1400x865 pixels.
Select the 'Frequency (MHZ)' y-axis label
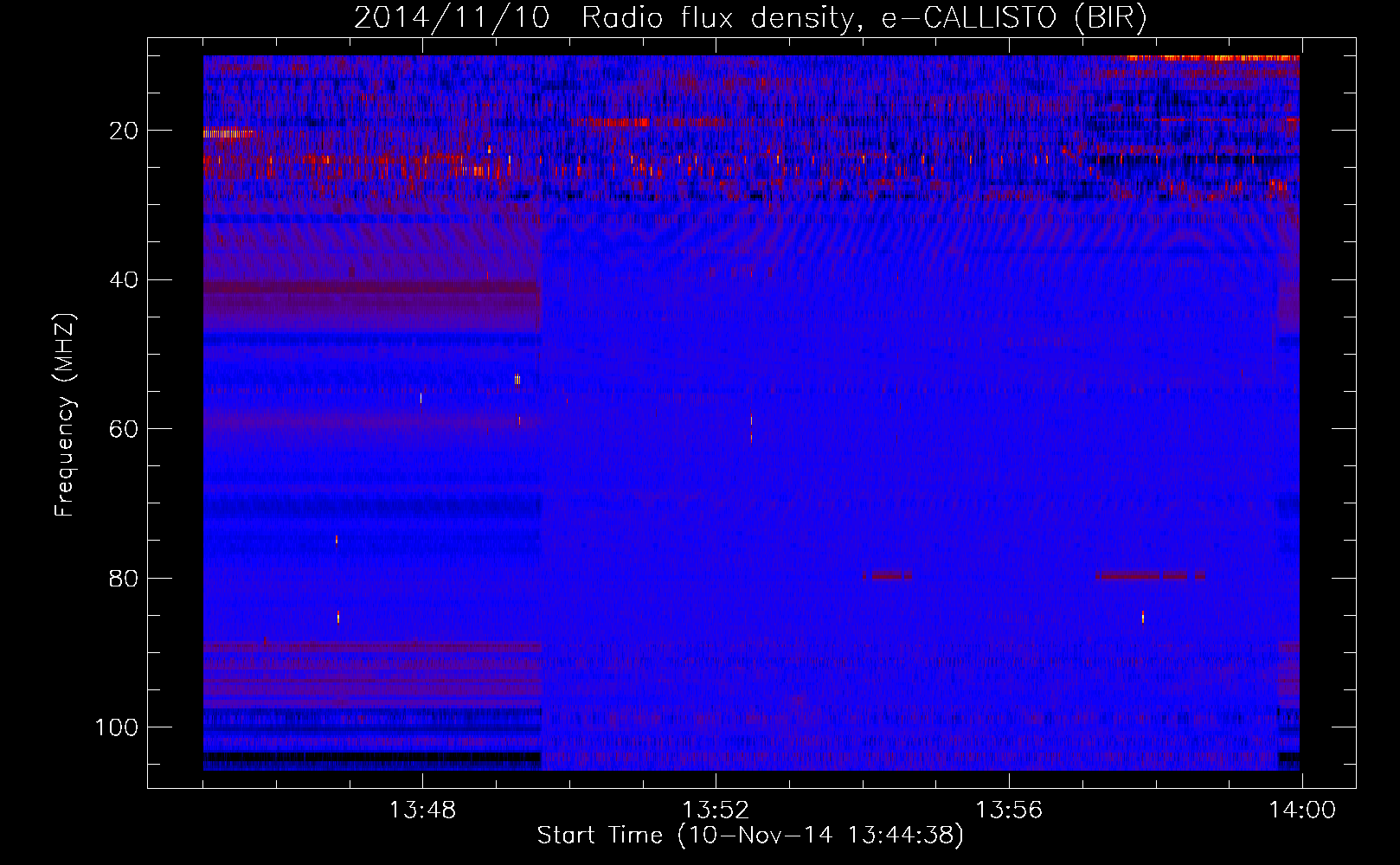[65, 414]
